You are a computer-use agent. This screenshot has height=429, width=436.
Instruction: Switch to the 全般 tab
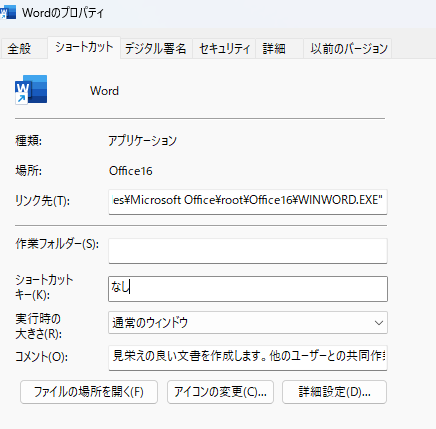tap(23, 49)
